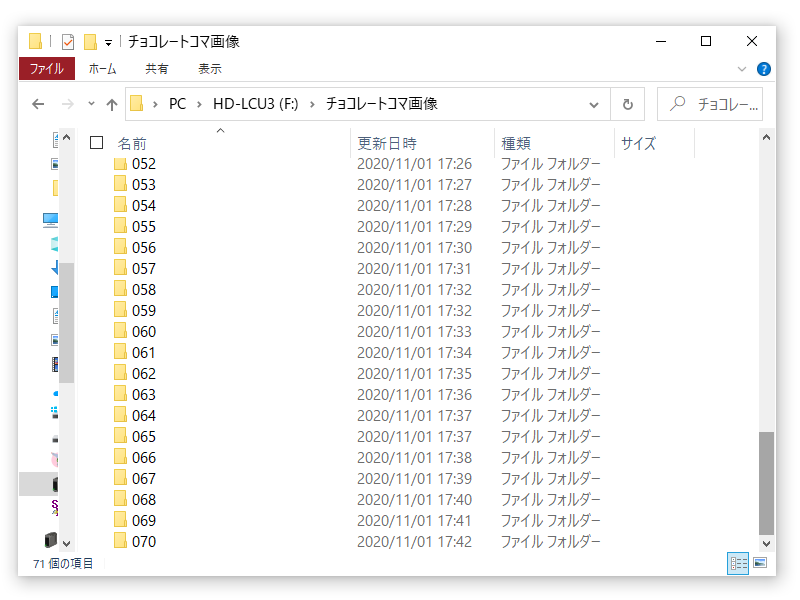
Task: Click the folder icon in address bar
Action: [x=136, y=104]
